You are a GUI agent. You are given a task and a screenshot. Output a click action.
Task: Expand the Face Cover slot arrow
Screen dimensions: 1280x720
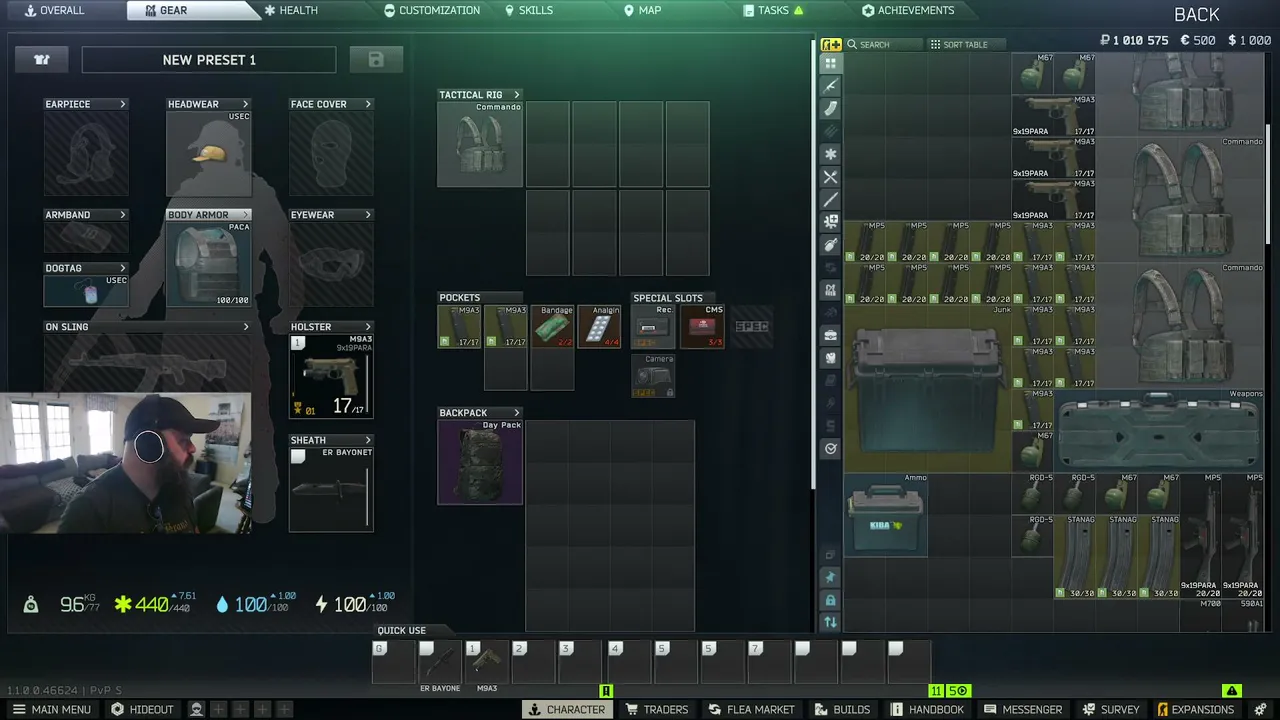tap(368, 104)
